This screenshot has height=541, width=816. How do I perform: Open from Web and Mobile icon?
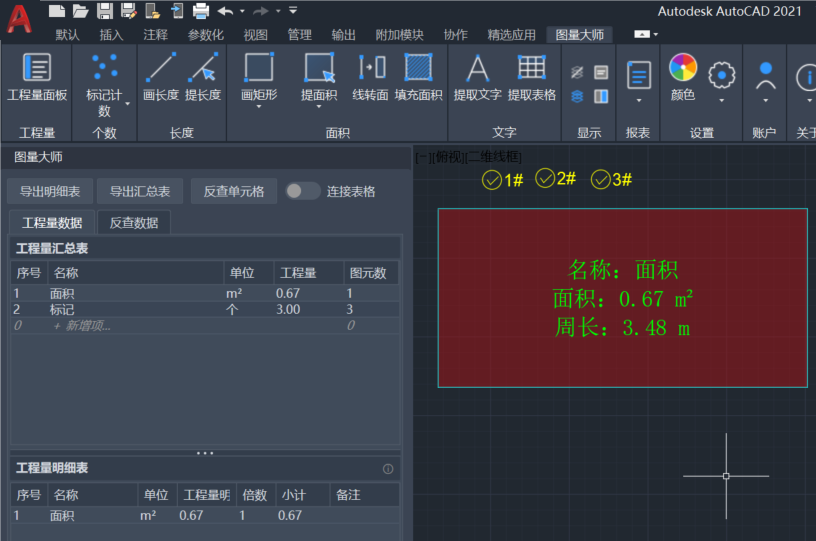coord(152,10)
